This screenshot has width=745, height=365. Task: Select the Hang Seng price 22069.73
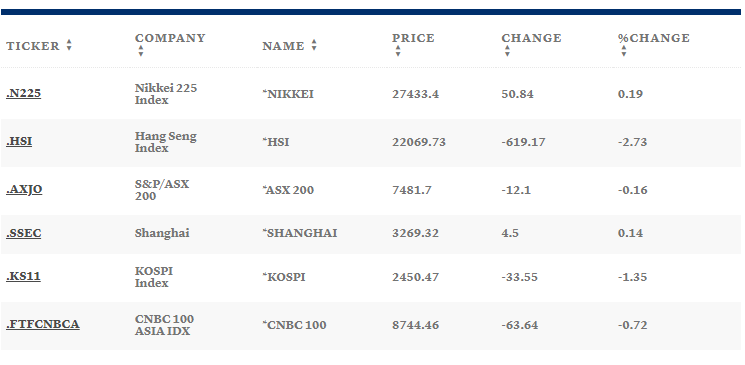pyautogui.click(x=419, y=142)
